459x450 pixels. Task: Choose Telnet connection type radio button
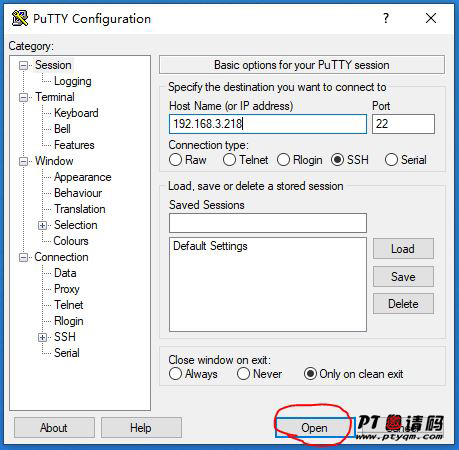[229, 160]
